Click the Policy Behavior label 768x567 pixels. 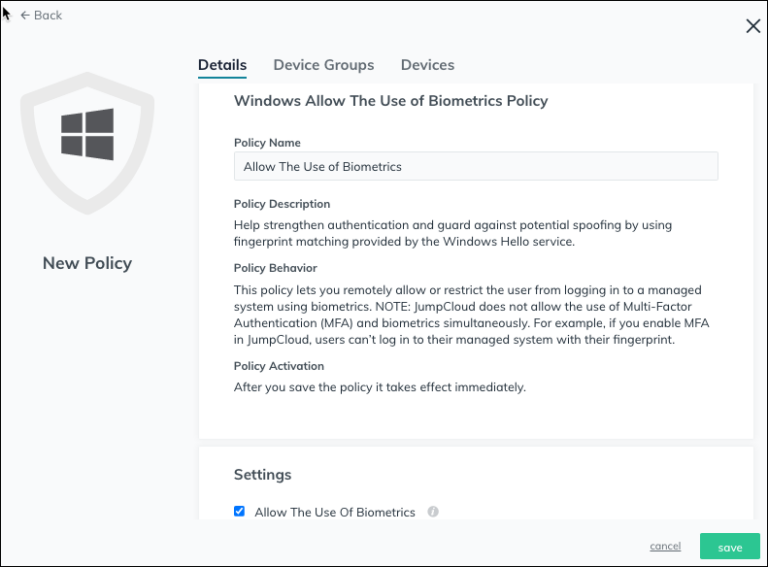point(275,268)
